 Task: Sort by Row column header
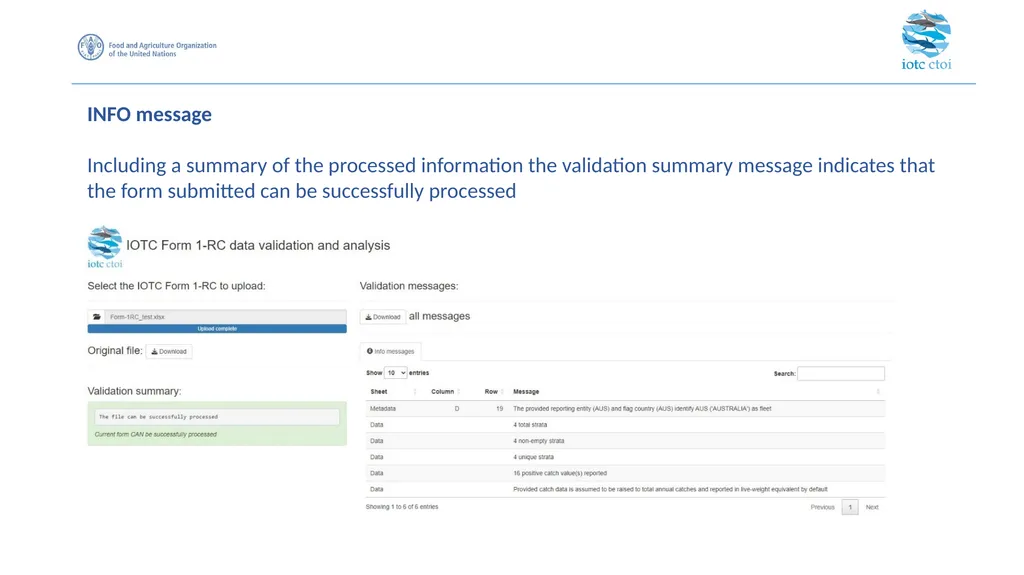(x=491, y=392)
